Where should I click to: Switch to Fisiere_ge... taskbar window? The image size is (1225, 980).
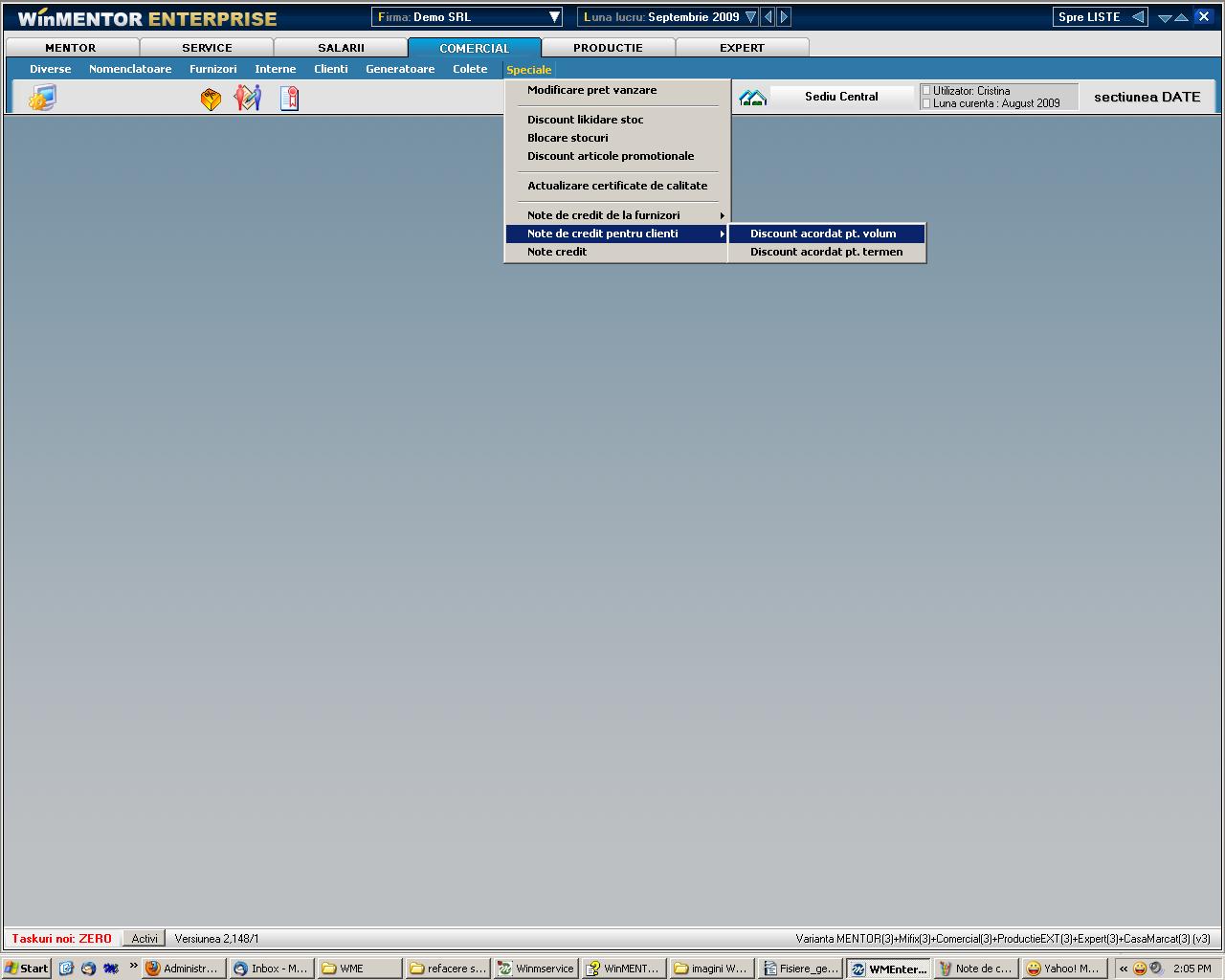[x=800, y=969]
